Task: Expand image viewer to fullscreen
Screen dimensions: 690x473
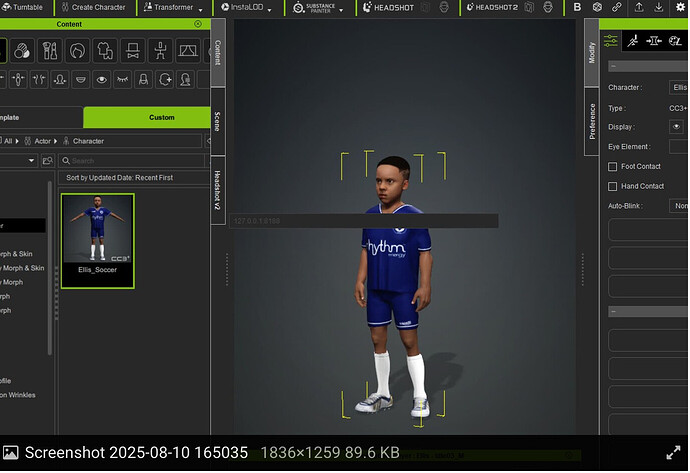Action: tap(674, 453)
